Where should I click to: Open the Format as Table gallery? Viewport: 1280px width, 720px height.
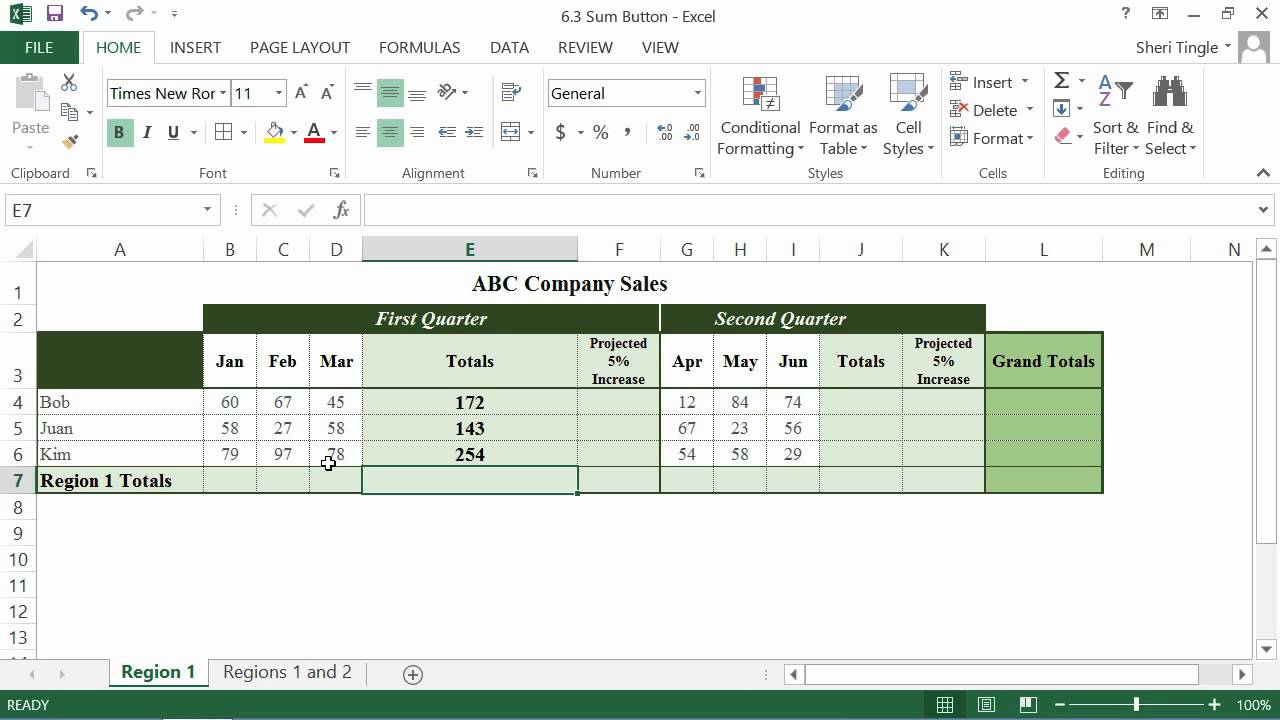tap(843, 115)
